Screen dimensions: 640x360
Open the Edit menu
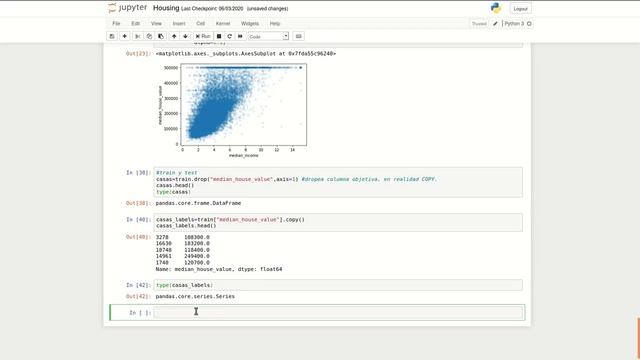(136, 24)
